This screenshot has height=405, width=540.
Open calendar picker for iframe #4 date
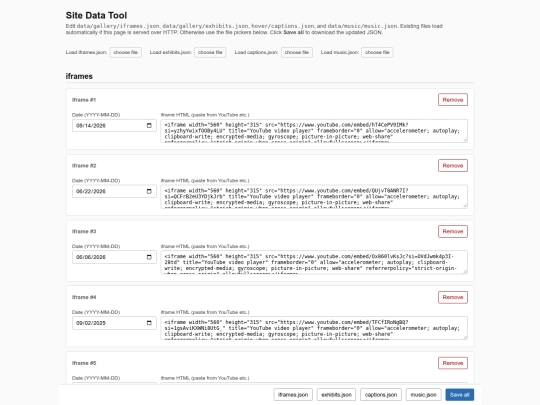(149, 323)
